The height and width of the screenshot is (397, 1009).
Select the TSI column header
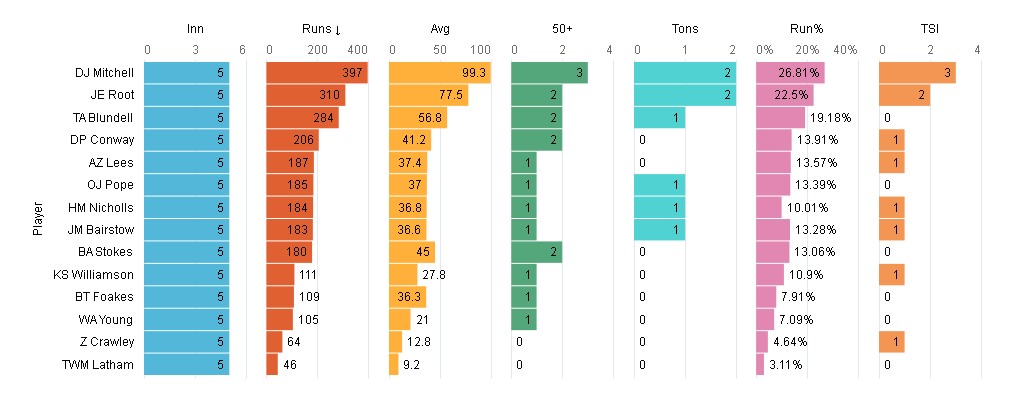[930, 29]
